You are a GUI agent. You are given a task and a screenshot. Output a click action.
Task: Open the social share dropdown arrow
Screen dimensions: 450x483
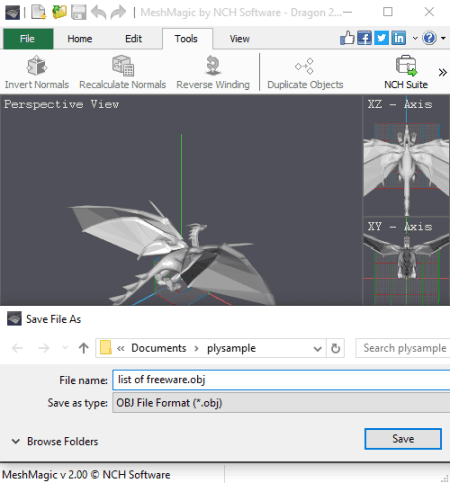coord(415,38)
